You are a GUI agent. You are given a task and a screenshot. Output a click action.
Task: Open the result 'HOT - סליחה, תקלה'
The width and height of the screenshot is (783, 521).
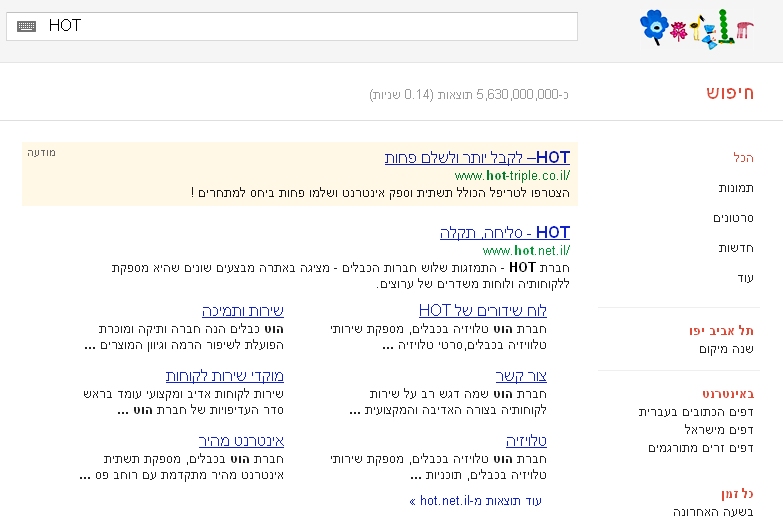point(504,233)
